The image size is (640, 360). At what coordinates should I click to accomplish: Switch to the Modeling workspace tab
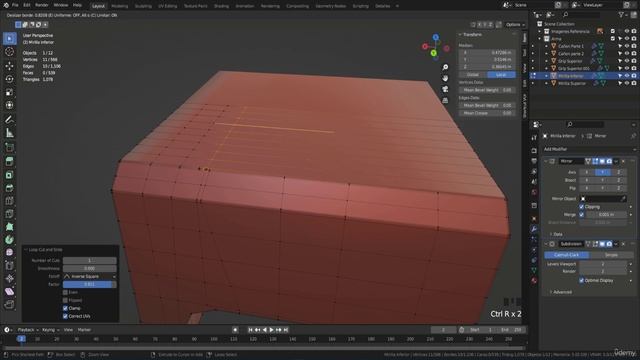click(x=120, y=6)
